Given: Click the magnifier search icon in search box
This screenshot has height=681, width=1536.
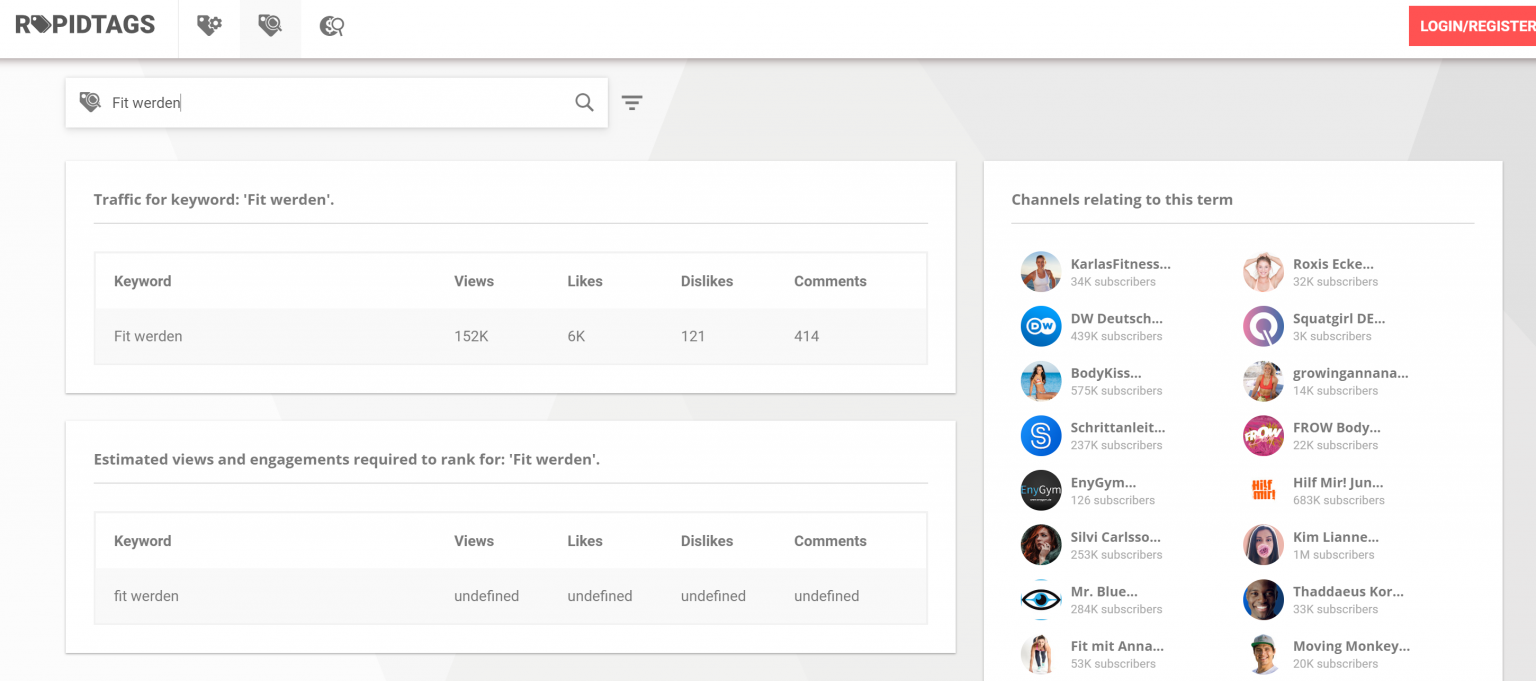Looking at the screenshot, I should point(584,102).
